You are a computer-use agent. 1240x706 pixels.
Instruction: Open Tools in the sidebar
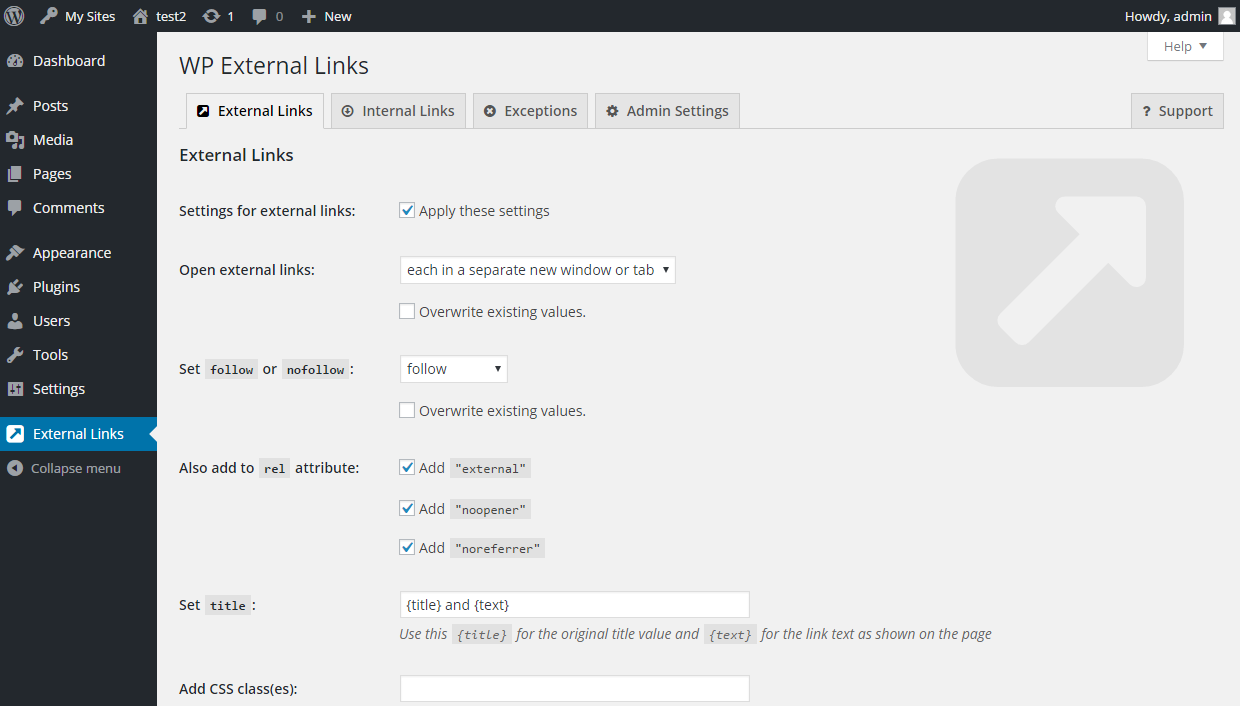click(50, 355)
